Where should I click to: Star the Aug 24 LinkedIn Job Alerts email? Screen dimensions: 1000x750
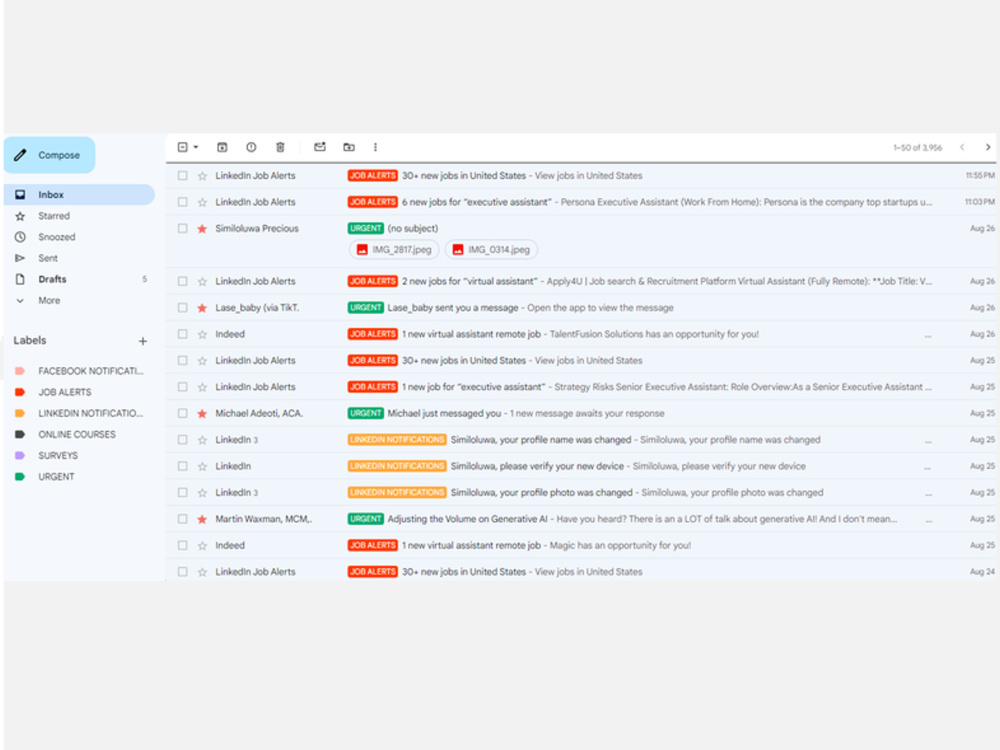[202, 572]
